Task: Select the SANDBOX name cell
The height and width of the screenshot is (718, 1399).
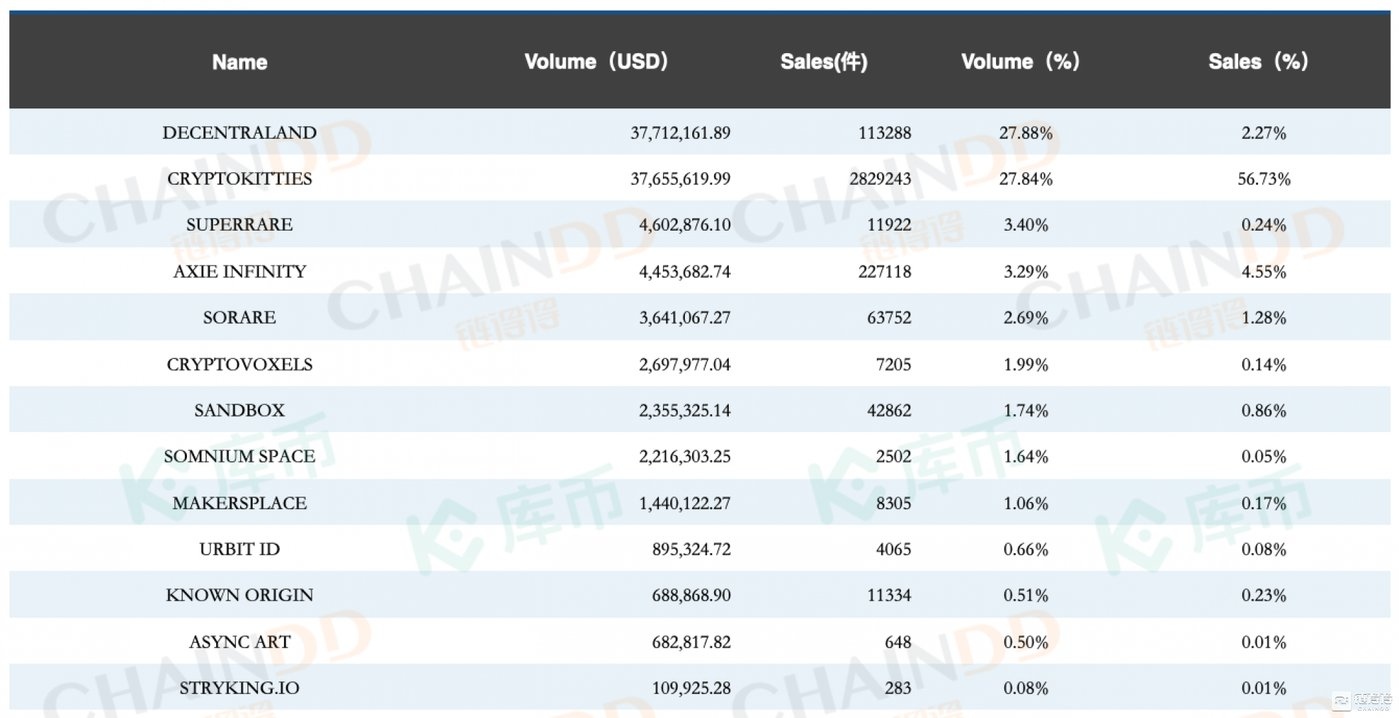Action: [x=240, y=411]
